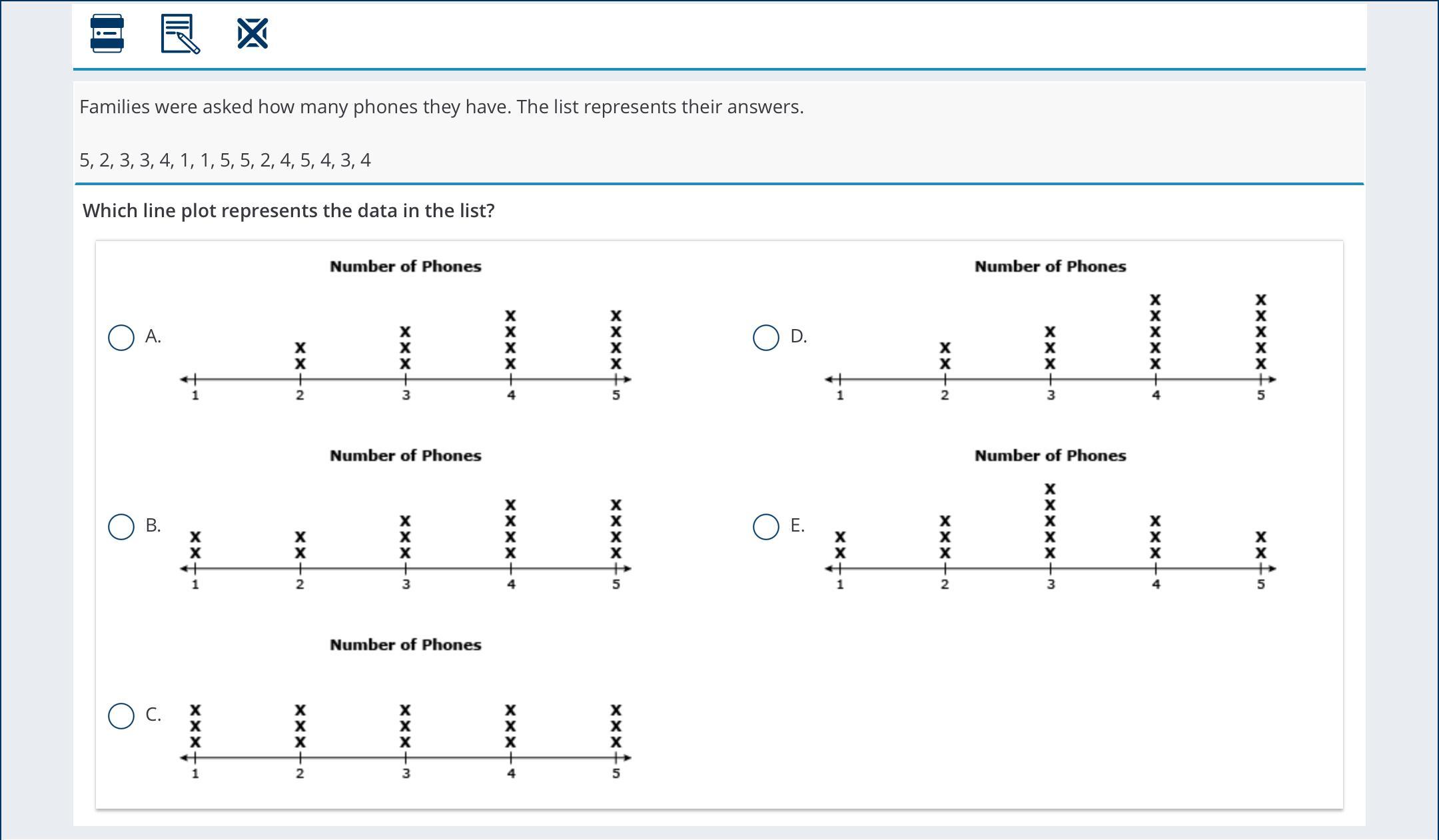The width and height of the screenshot is (1439, 840).
Task: Click the option E line plot image
Action: coord(1050,523)
